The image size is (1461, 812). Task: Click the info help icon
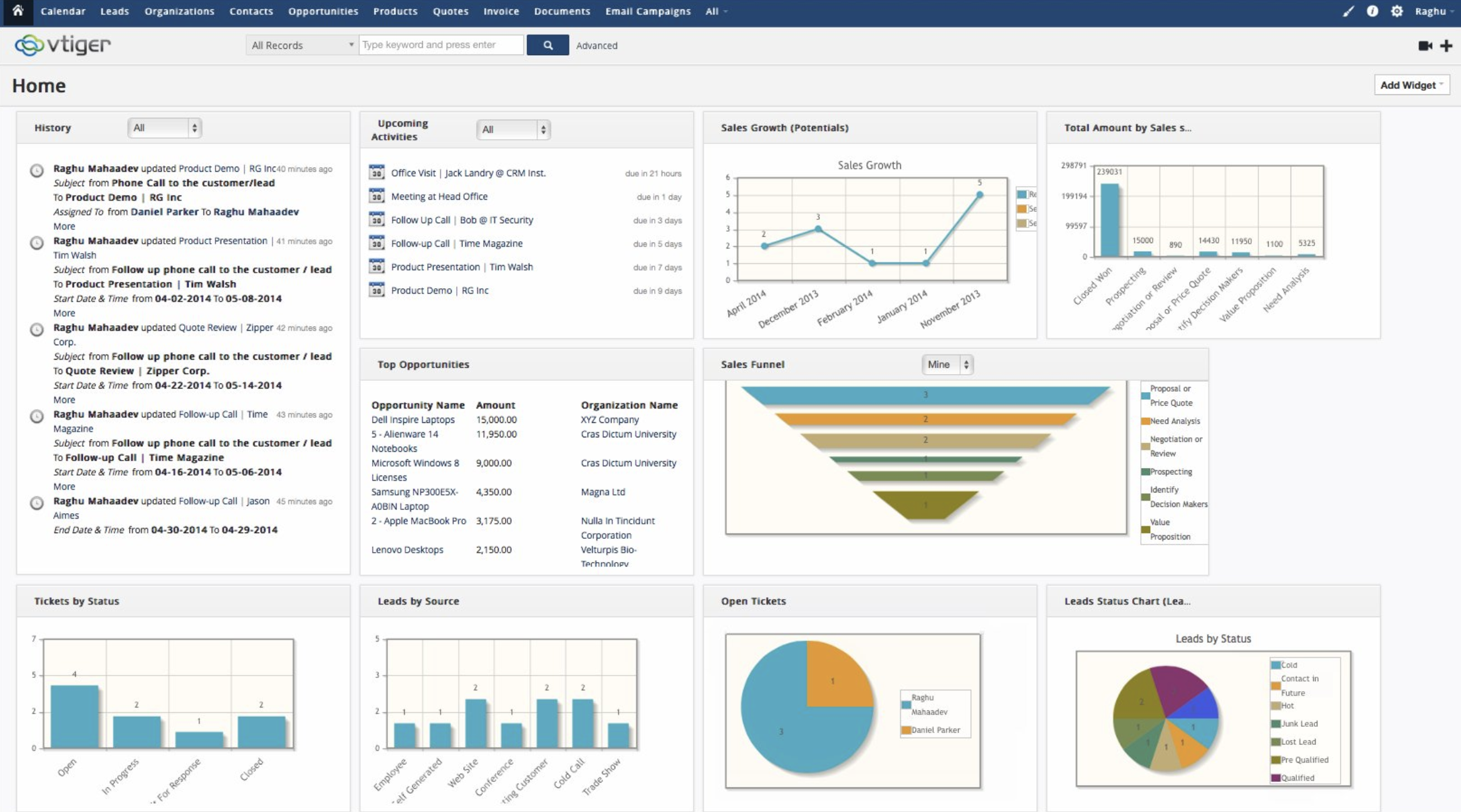pos(1372,11)
